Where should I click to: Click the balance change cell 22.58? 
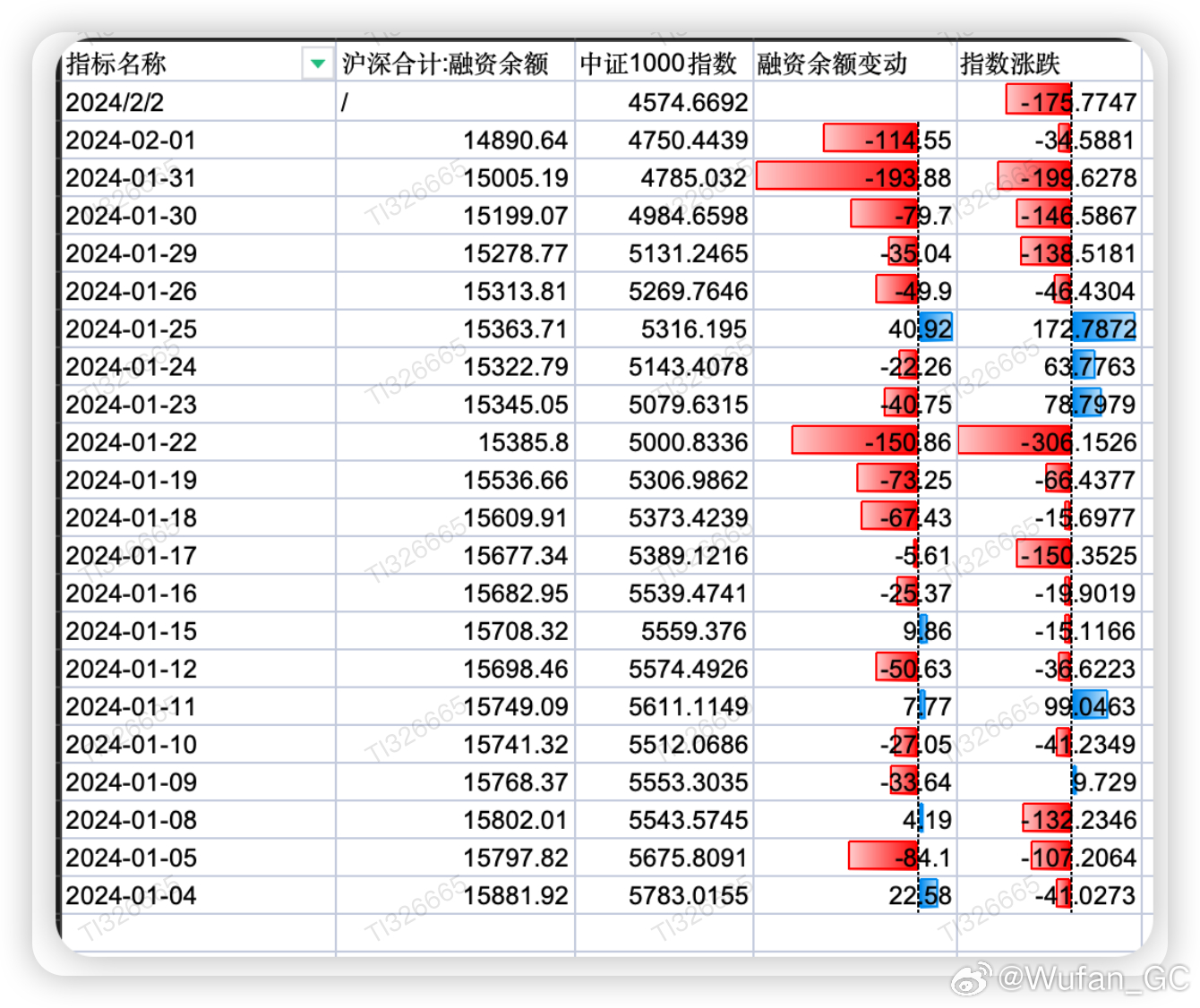point(854,895)
